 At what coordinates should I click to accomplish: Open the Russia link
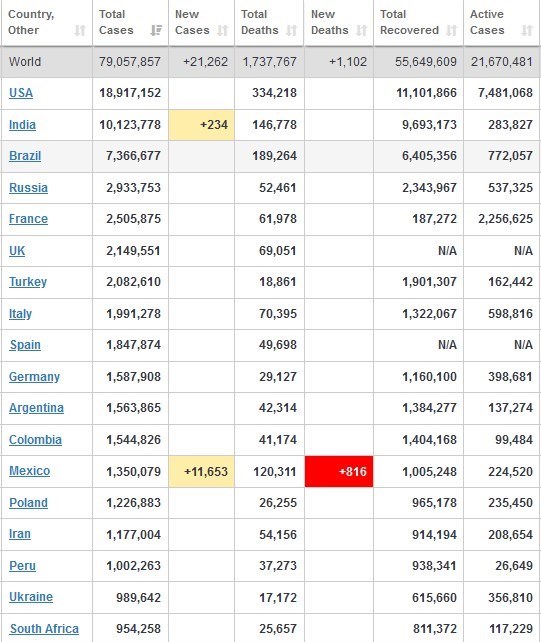(28, 188)
